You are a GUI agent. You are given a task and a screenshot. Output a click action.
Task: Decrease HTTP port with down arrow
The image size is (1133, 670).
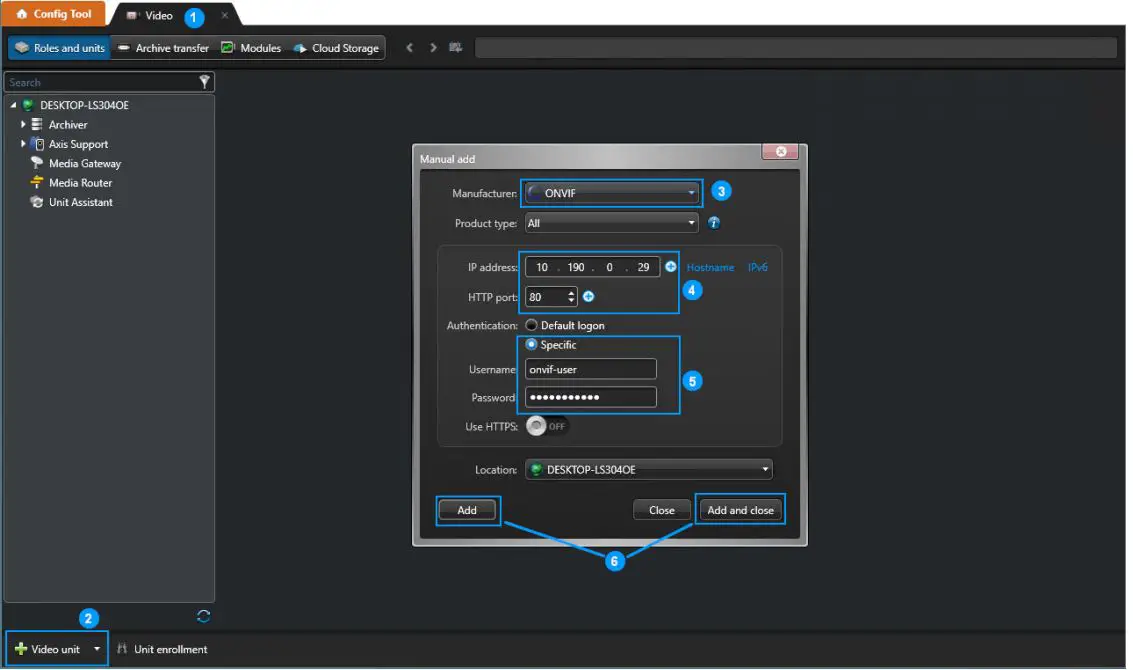(571, 301)
